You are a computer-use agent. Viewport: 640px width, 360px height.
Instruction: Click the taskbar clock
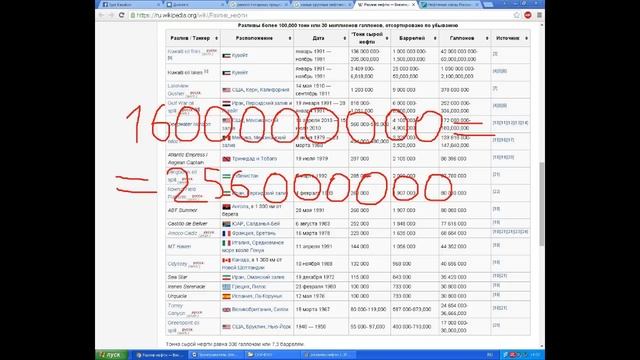click(x=535, y=355)
